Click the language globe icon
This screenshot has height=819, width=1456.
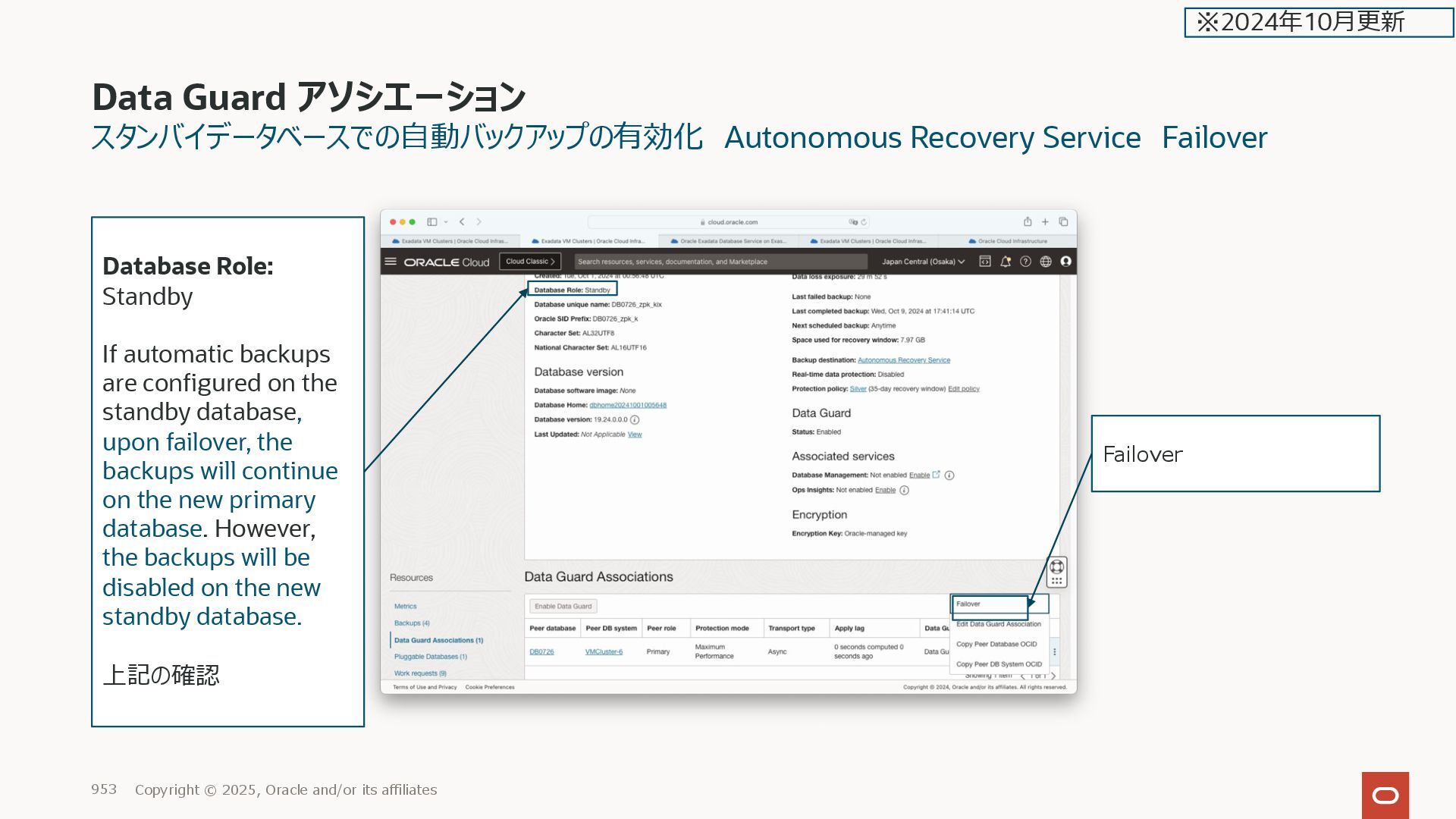pyautogui.click(x=1046, y=262)
